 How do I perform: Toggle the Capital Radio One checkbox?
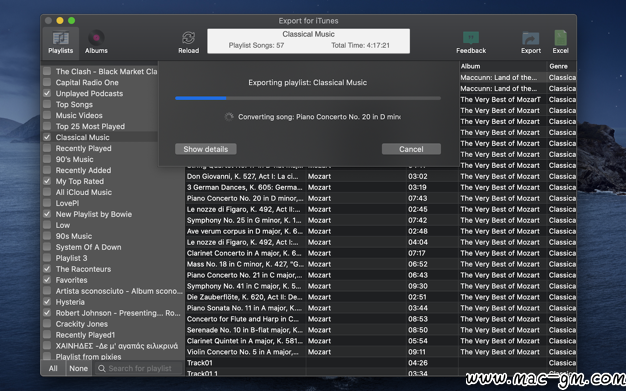pos(47,82)
